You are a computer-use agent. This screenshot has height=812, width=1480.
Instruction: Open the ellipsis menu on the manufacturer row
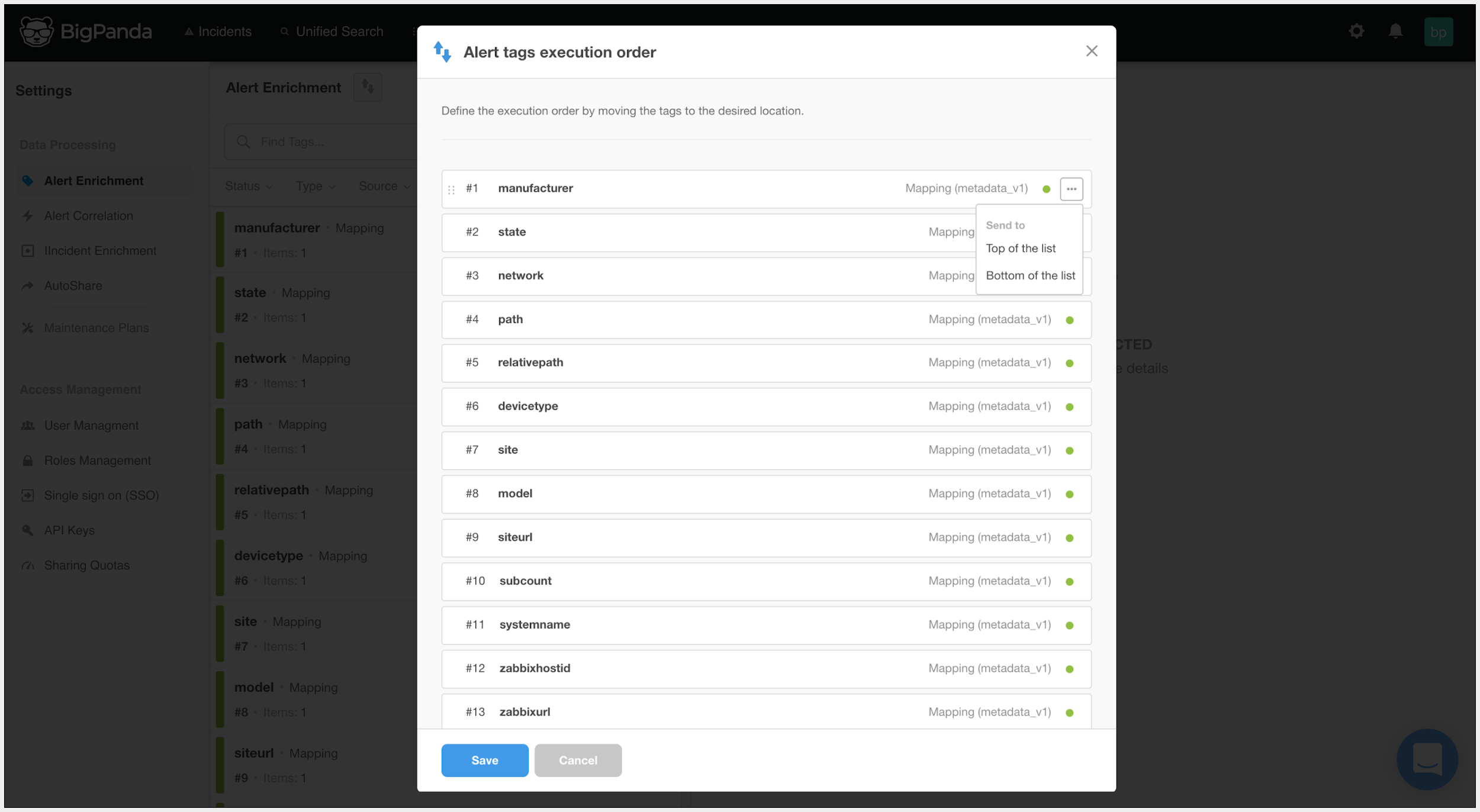point(1072,188)
